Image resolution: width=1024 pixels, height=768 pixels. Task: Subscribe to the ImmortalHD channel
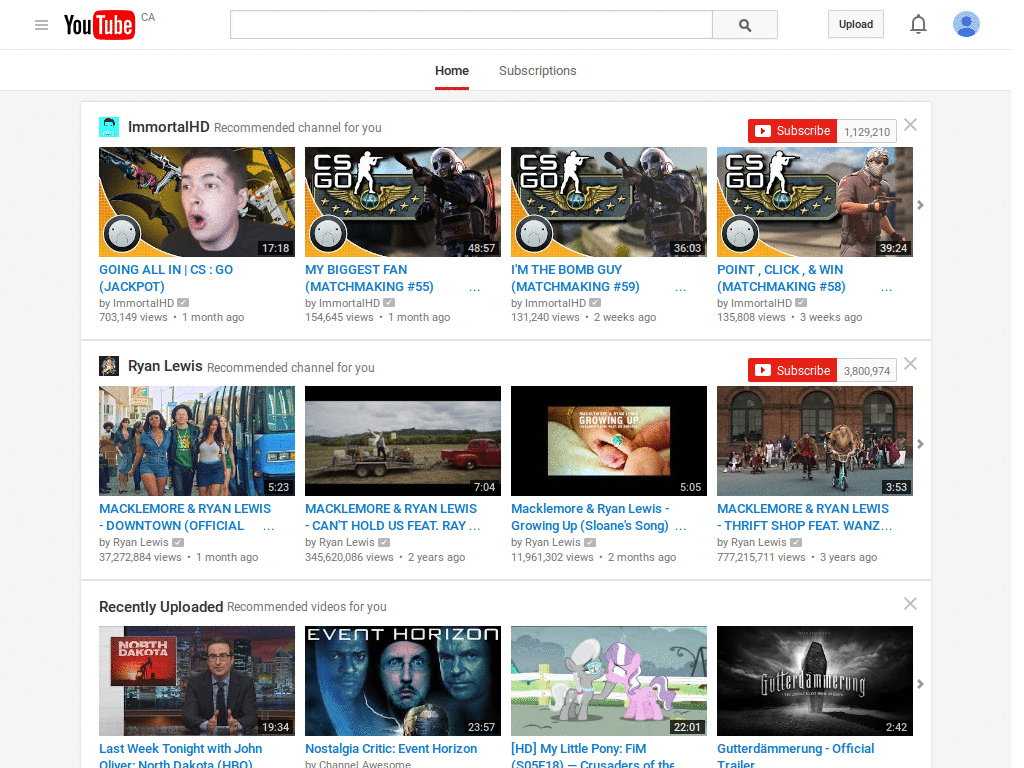coord(792,131)
